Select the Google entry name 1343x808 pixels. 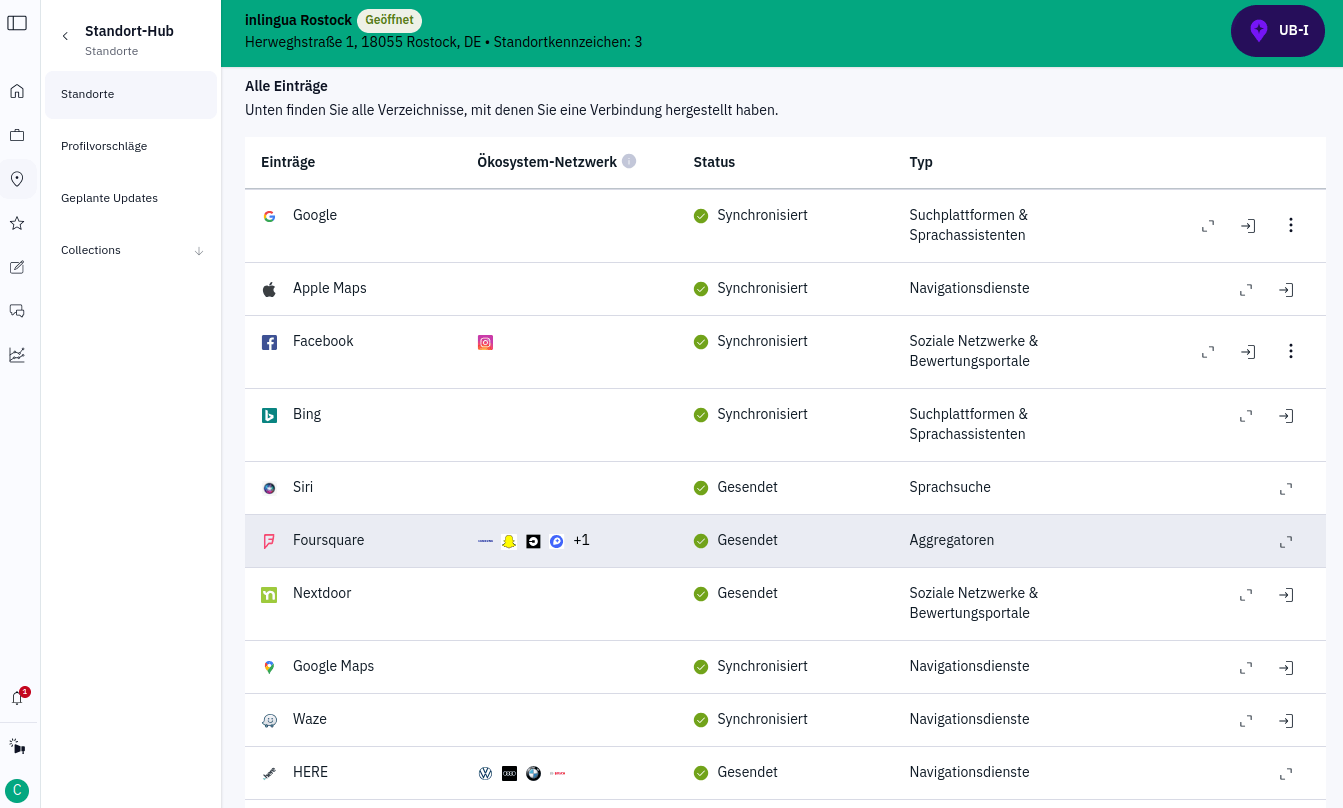315,215
